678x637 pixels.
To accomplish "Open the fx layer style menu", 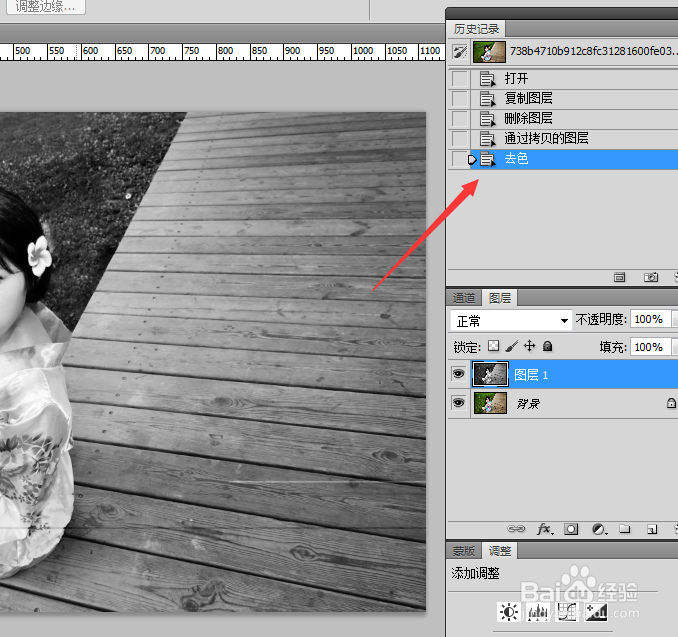I will pos(544,529).
